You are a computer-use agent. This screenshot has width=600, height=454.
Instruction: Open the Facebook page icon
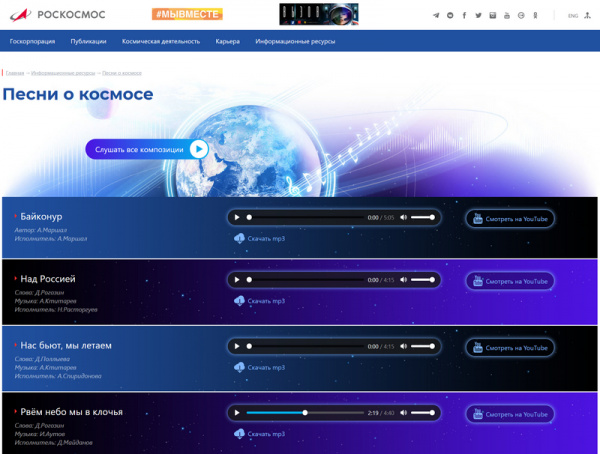click(x=464, y=16)
